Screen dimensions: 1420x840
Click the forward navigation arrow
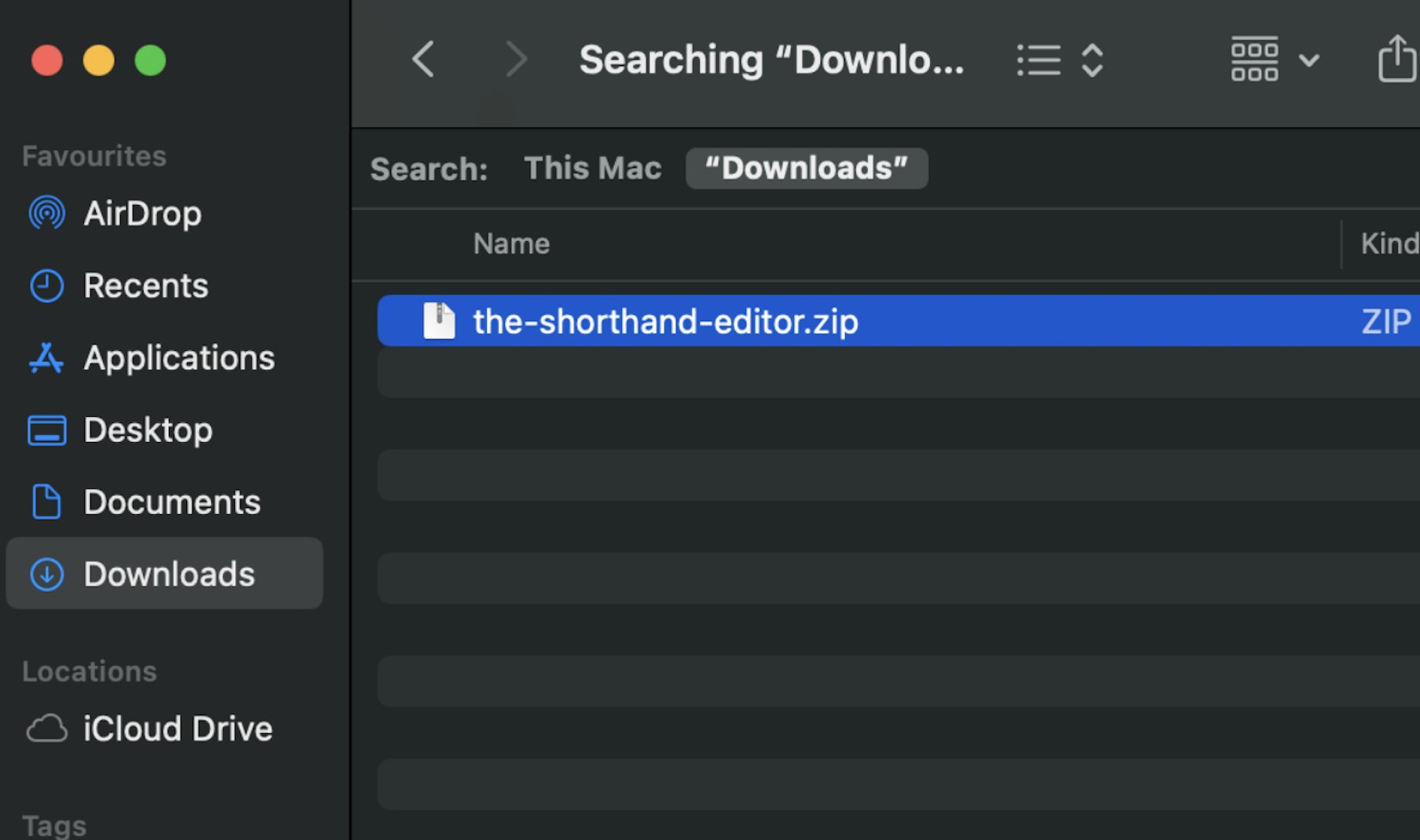tap(516, 59)
